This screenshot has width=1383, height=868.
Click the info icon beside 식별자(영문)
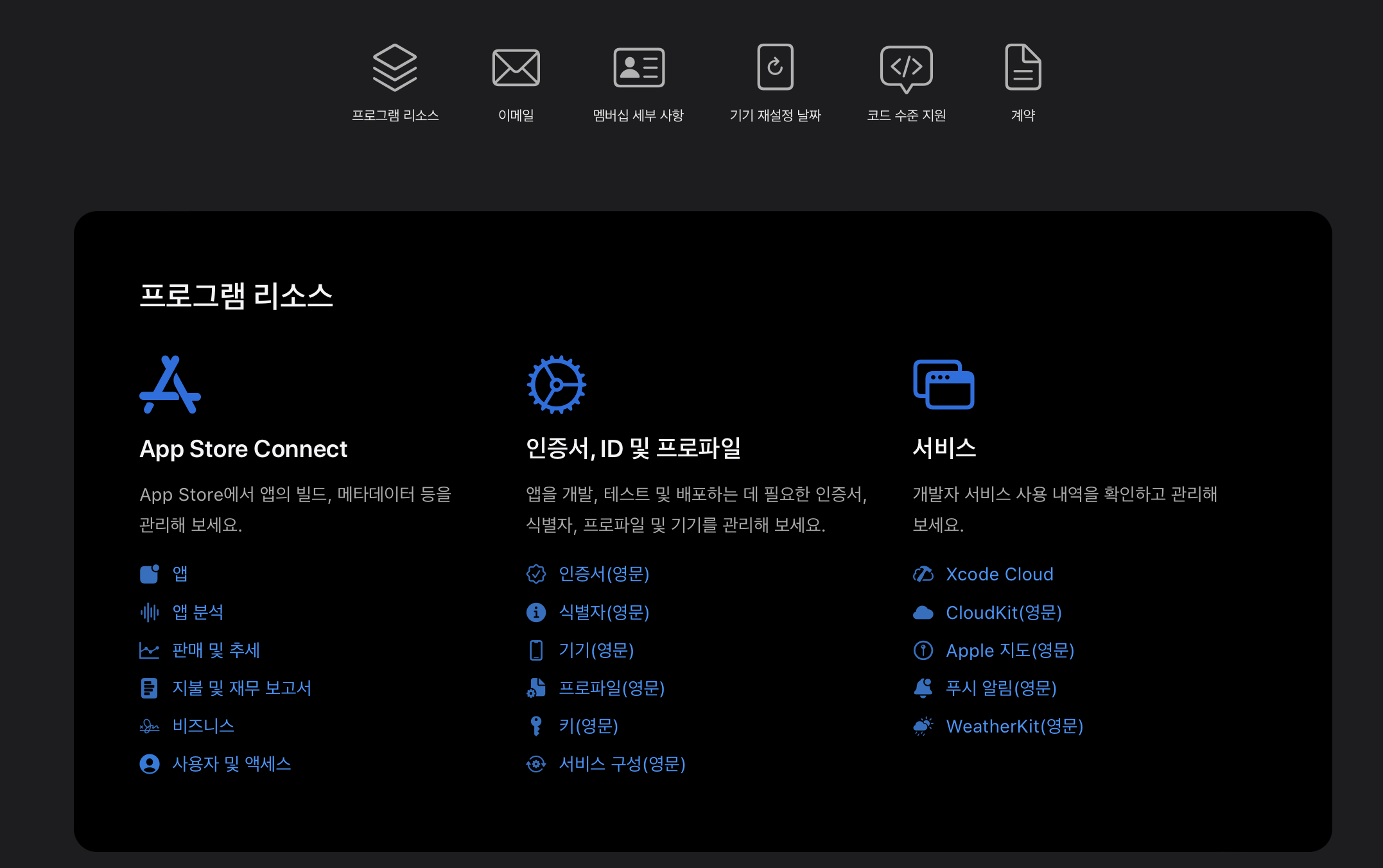pyautogui.click(x=536, y=612)
